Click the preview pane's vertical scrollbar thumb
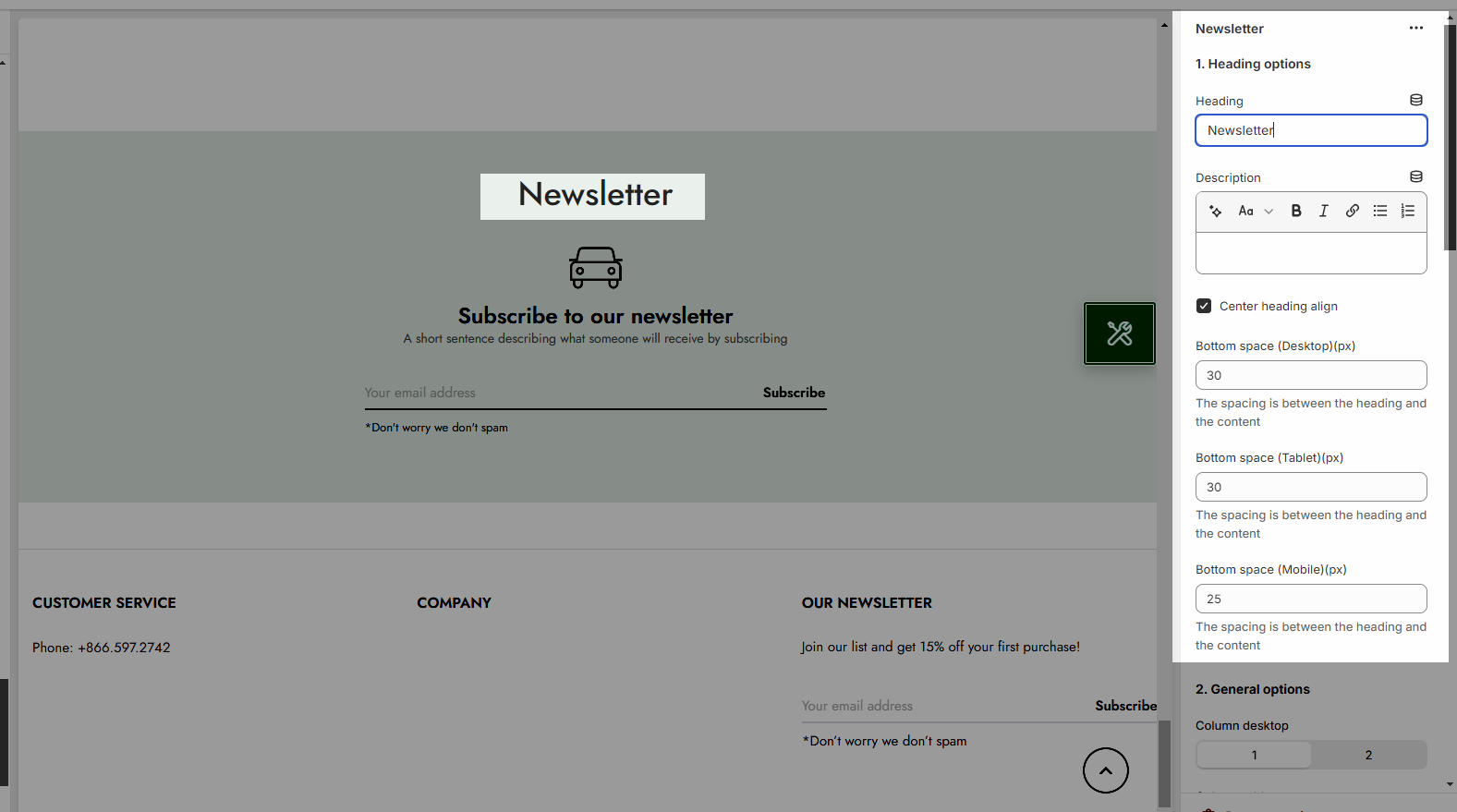 click(x=1164, y=763)
